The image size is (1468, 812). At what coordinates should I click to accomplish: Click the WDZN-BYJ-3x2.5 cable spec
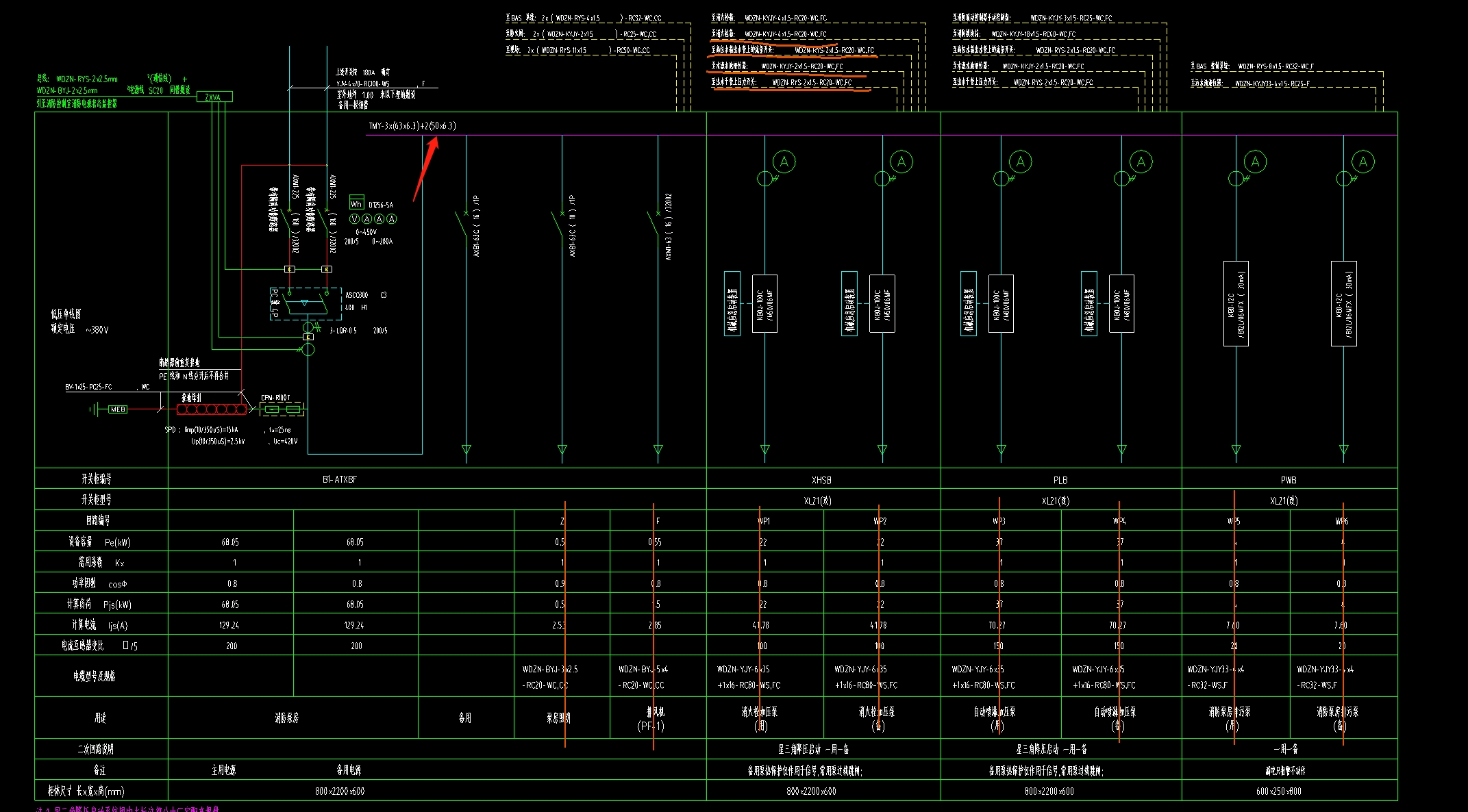coord(550,669)
